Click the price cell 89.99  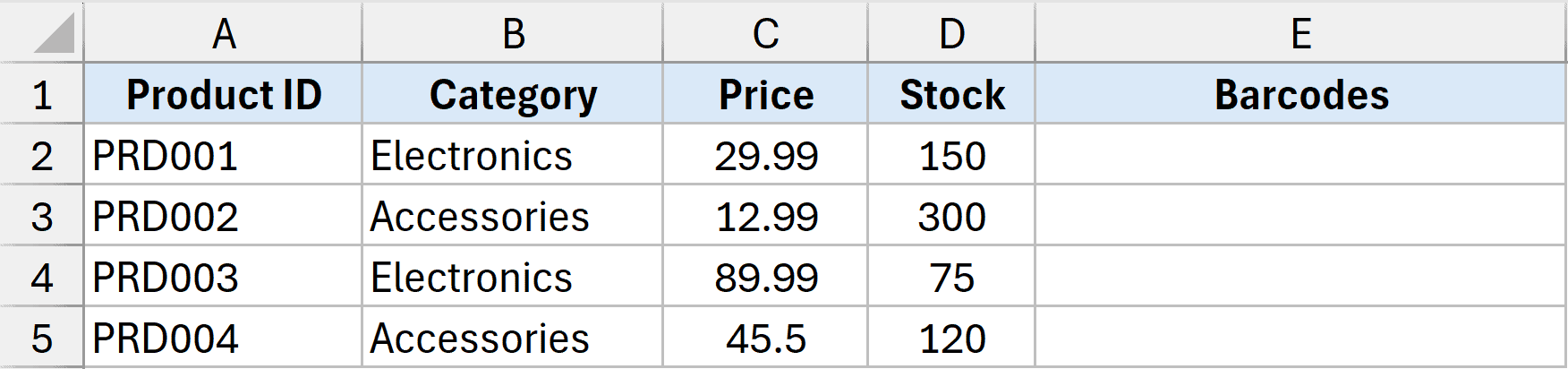pos(766,278)
